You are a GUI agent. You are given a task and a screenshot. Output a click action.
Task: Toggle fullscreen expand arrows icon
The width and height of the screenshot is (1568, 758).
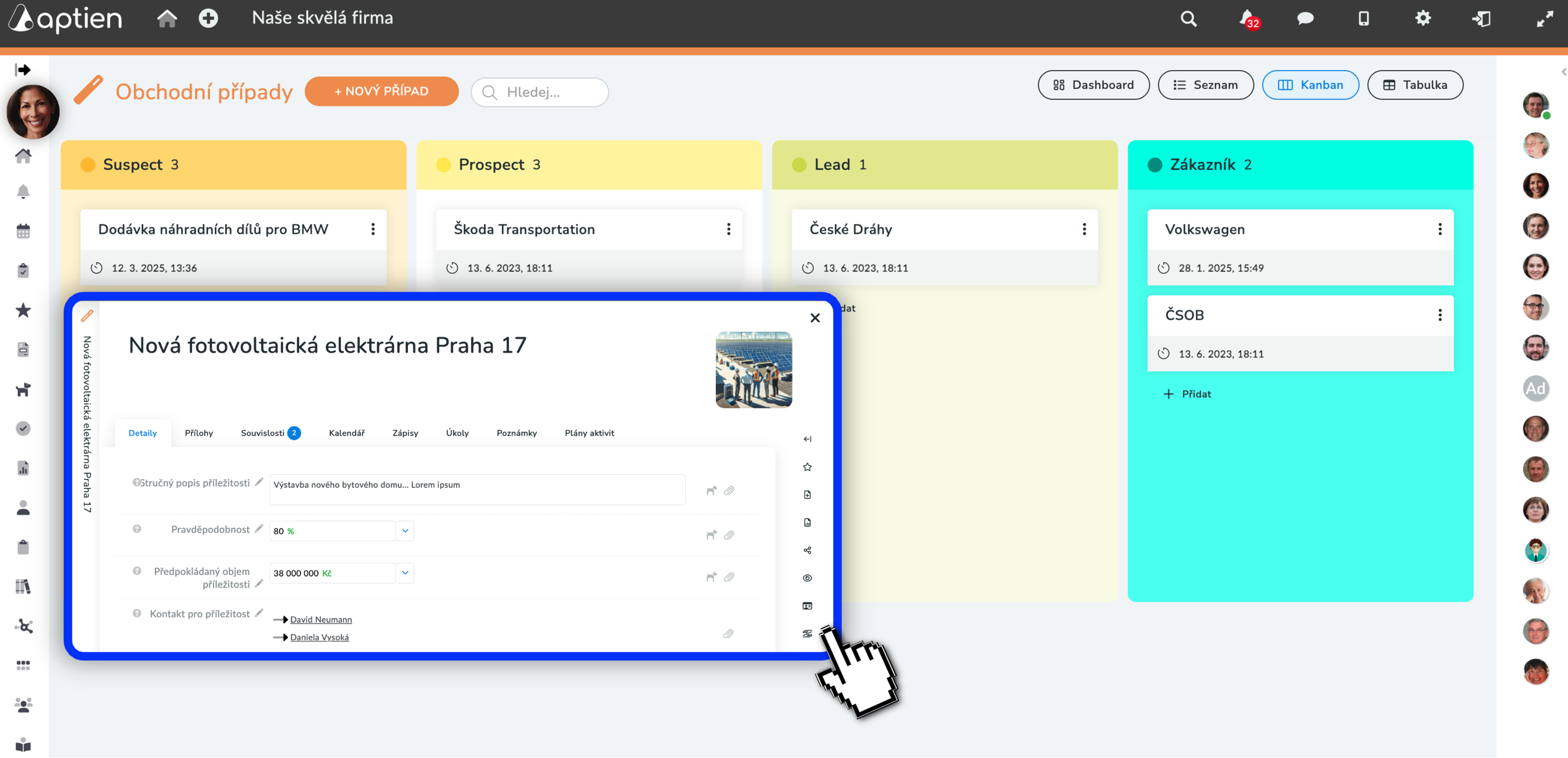[1544, 19]
